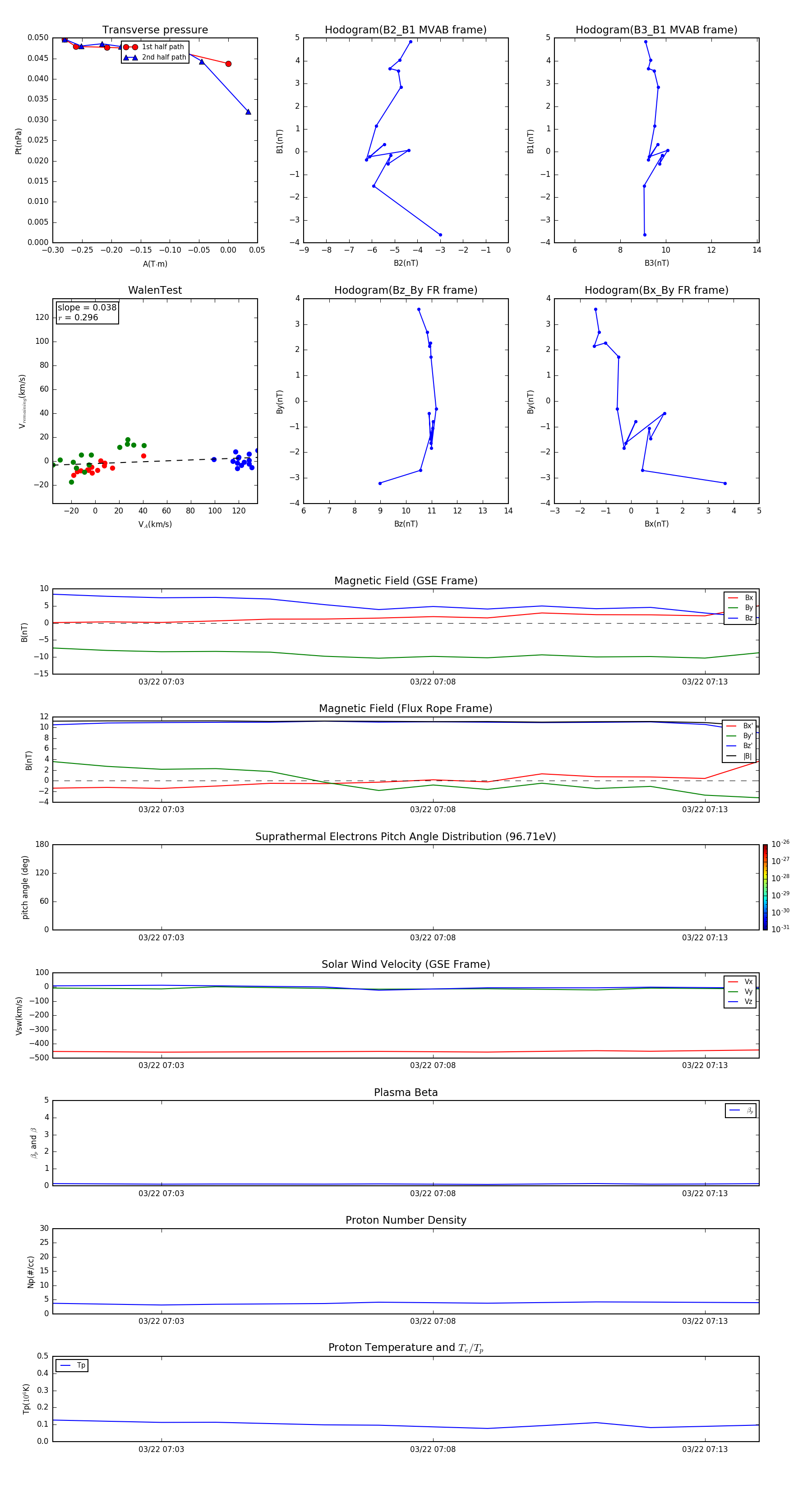The height and width of the screenshot is (1489, 812).
Task: Click the 'Proton Number Density' title
Action: tap(406, 1220)
